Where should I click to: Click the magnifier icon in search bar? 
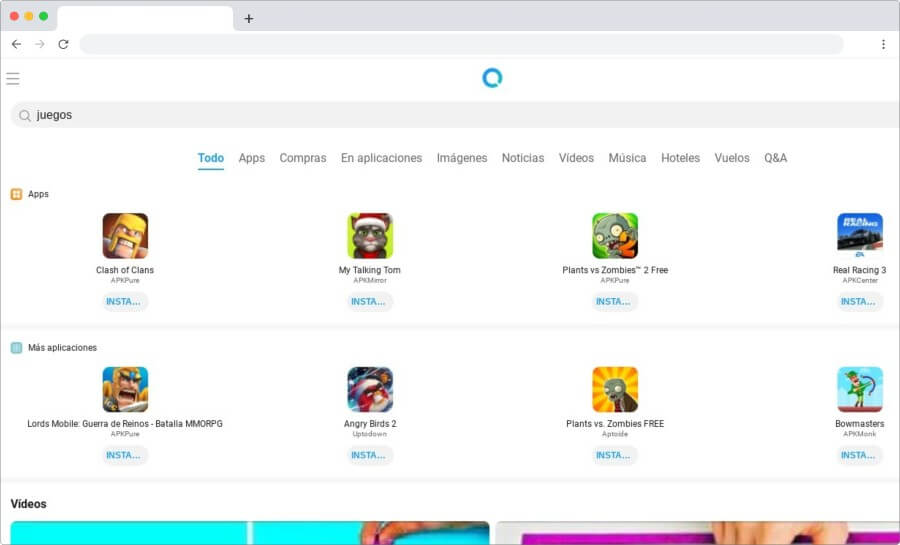pos(25,115)
